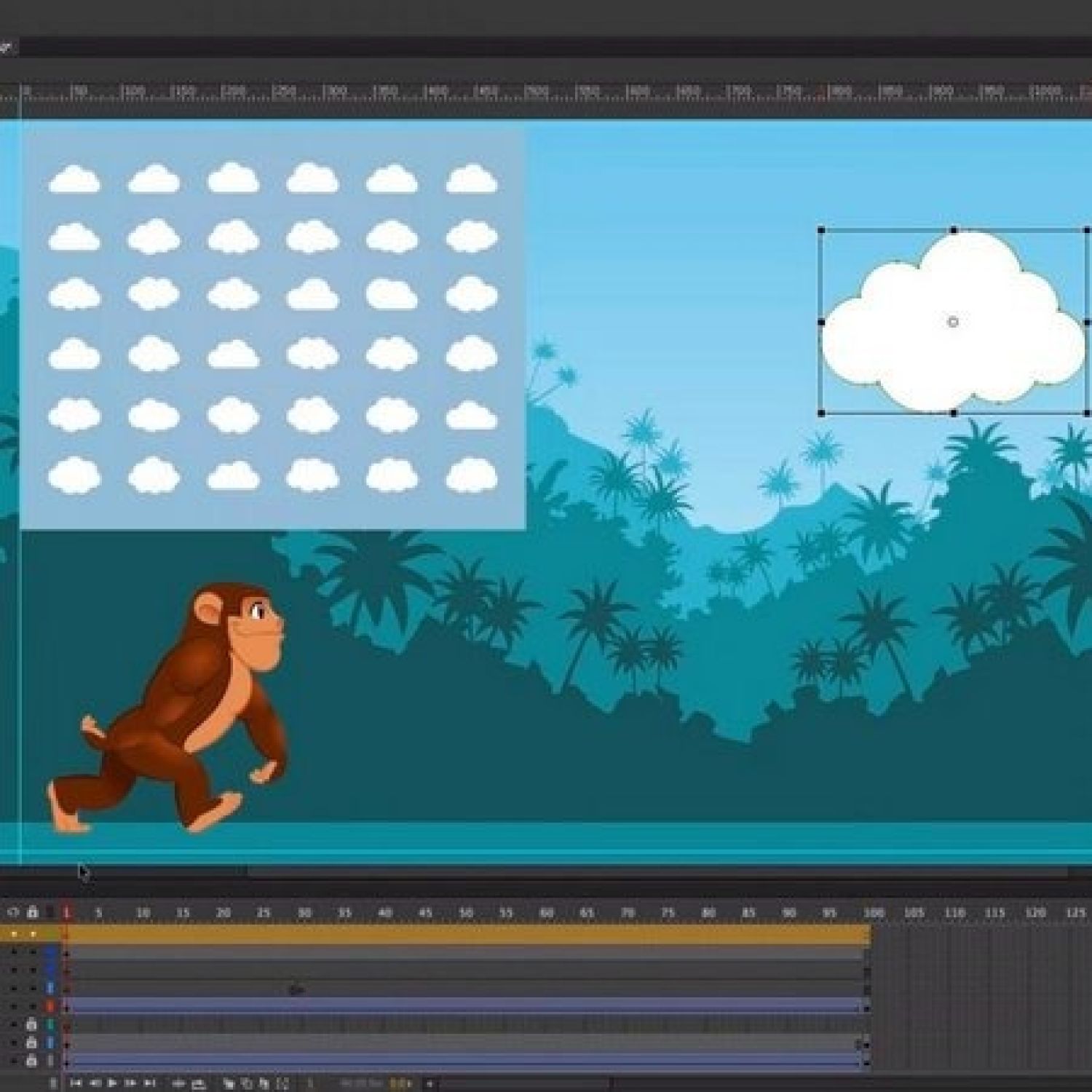The width and height of the screenshot is (1092, 1092).
Task: Click frame 100 on timeline ruler
Action: [x=872, y=912]
